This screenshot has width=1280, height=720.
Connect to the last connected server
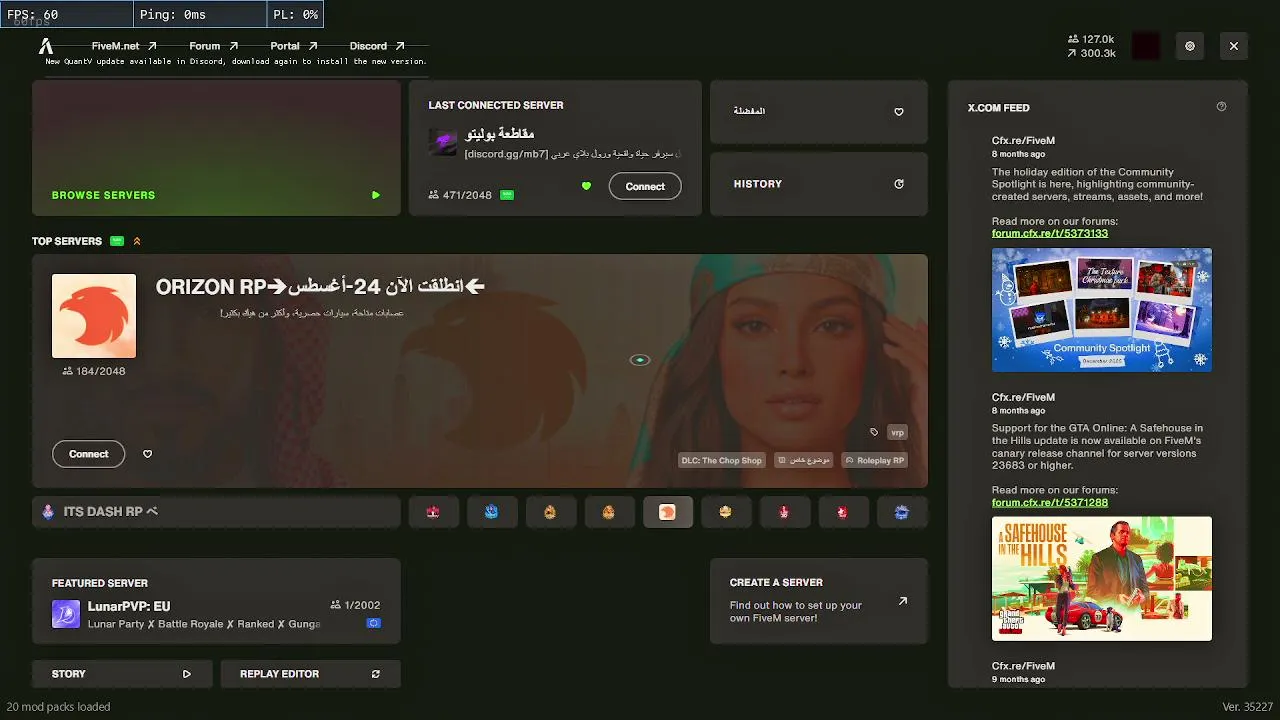tap(645, 186)
